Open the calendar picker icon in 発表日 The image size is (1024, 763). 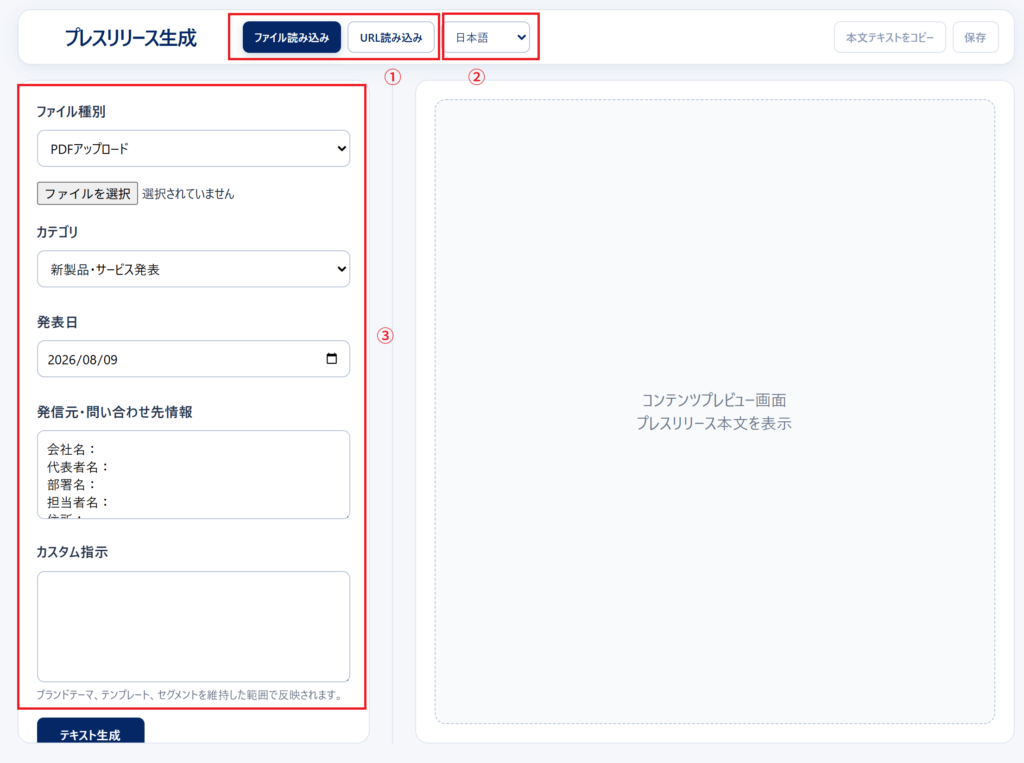point(332,359)
